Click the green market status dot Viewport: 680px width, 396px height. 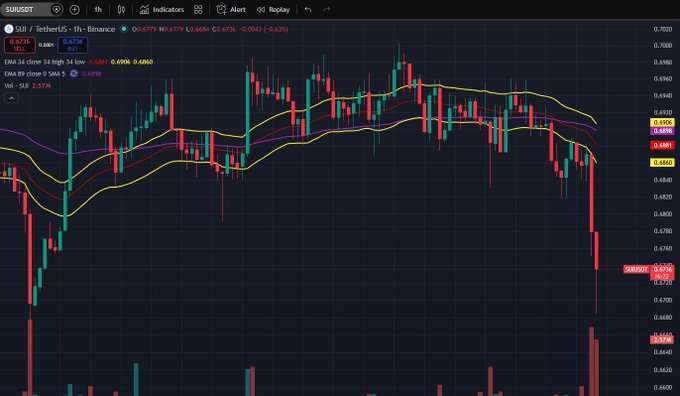[124, 29]
